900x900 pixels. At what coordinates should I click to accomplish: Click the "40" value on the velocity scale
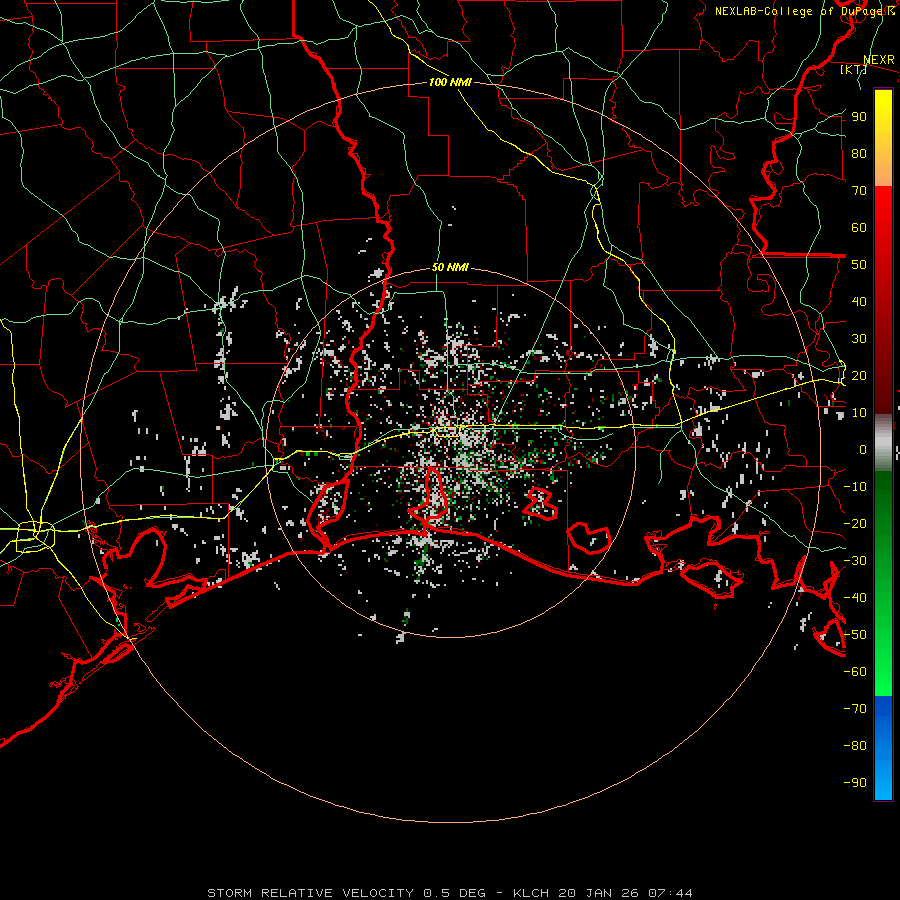859,302
